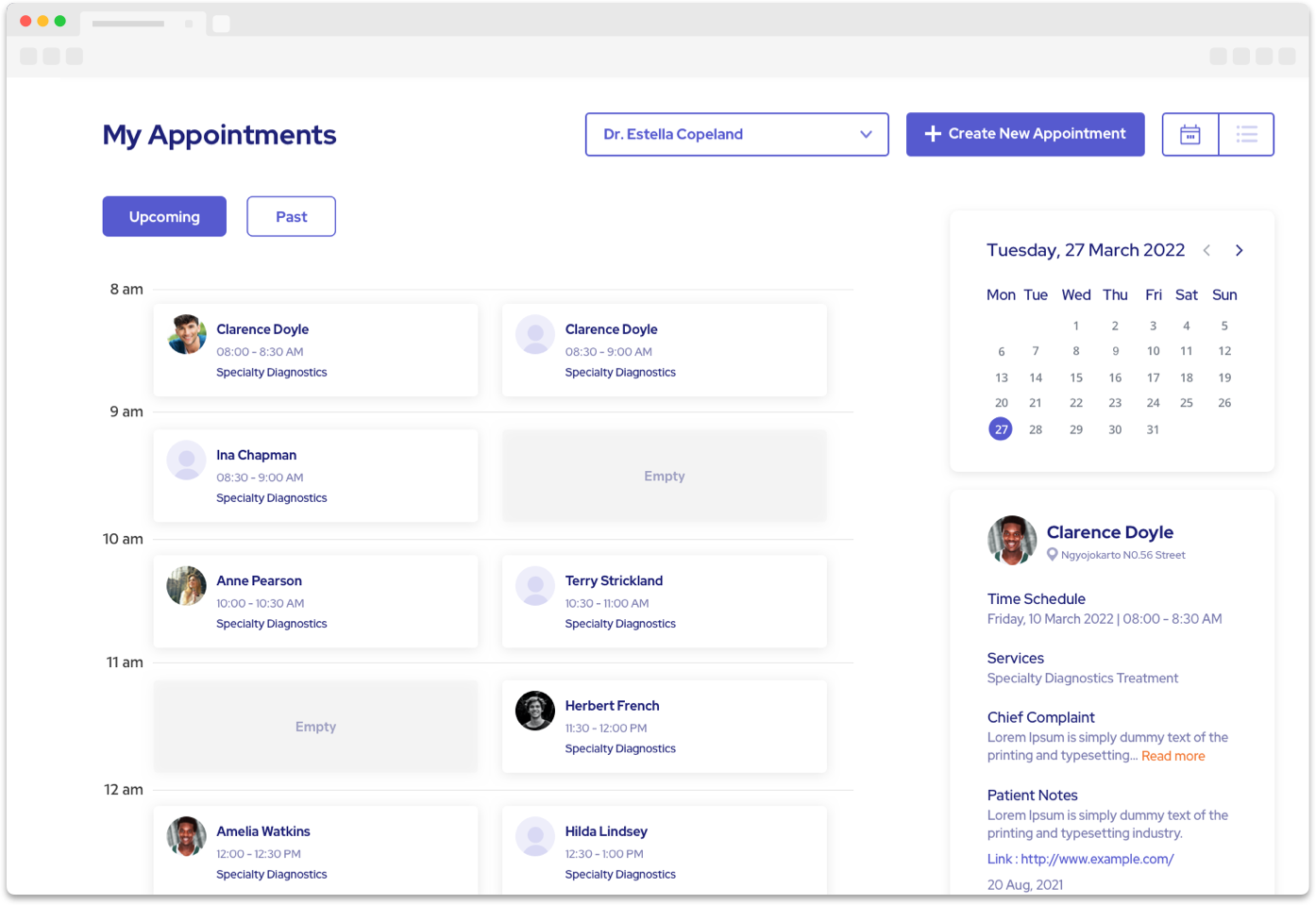1316x905 pixels.
Task: Open the Dr. Estella Copeland dropdown
Action: (x=736, y=135)
